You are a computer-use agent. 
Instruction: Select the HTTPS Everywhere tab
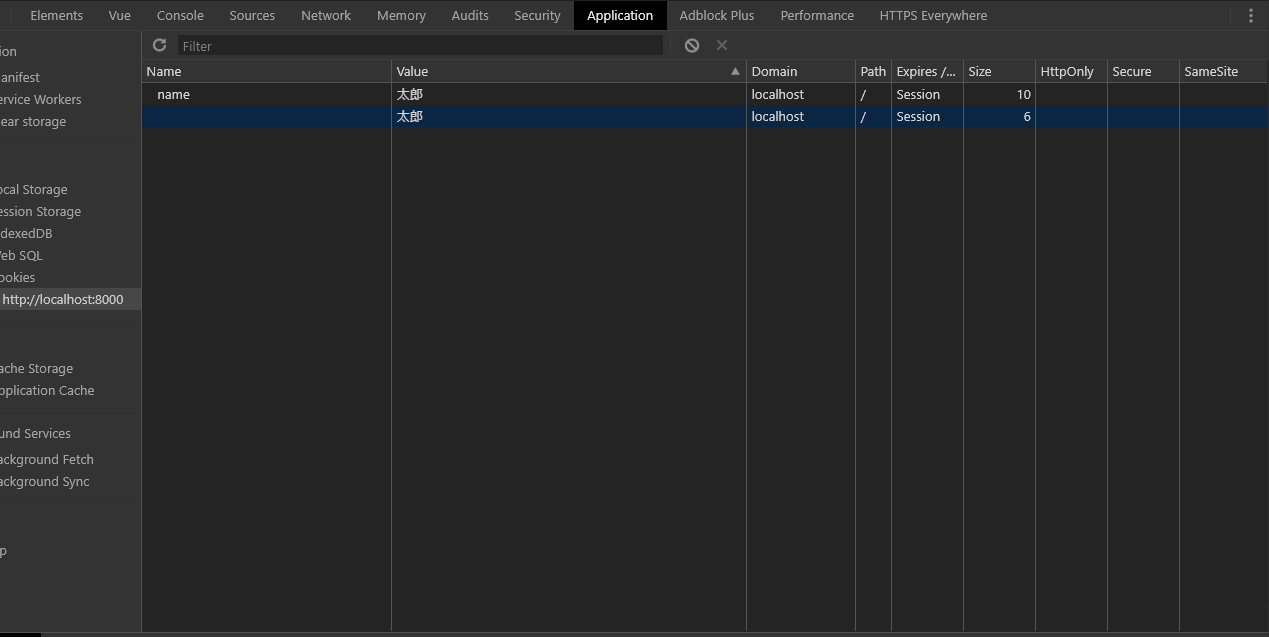[932, 15]
